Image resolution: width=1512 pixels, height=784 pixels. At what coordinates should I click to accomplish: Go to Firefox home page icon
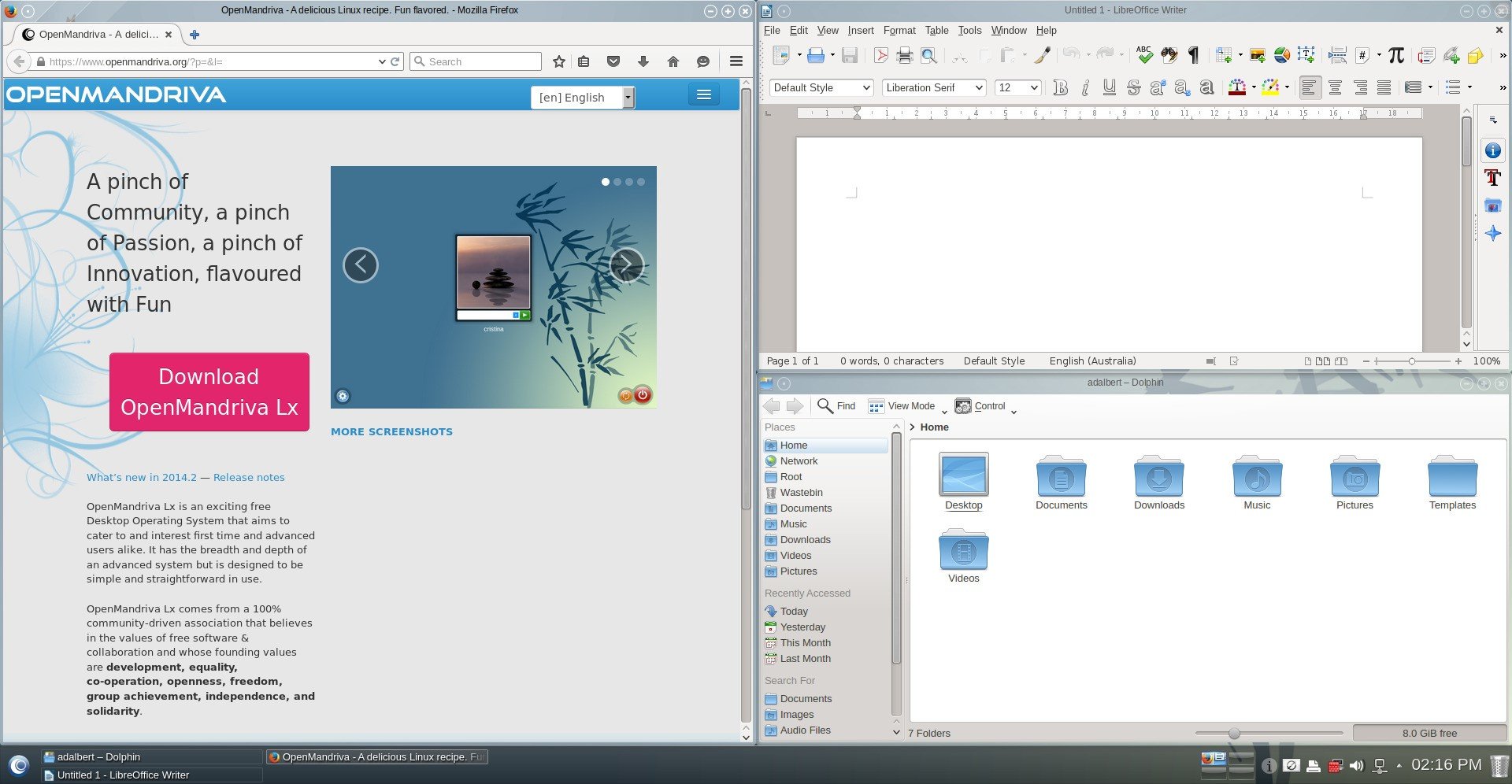click(x=673, y=61)
